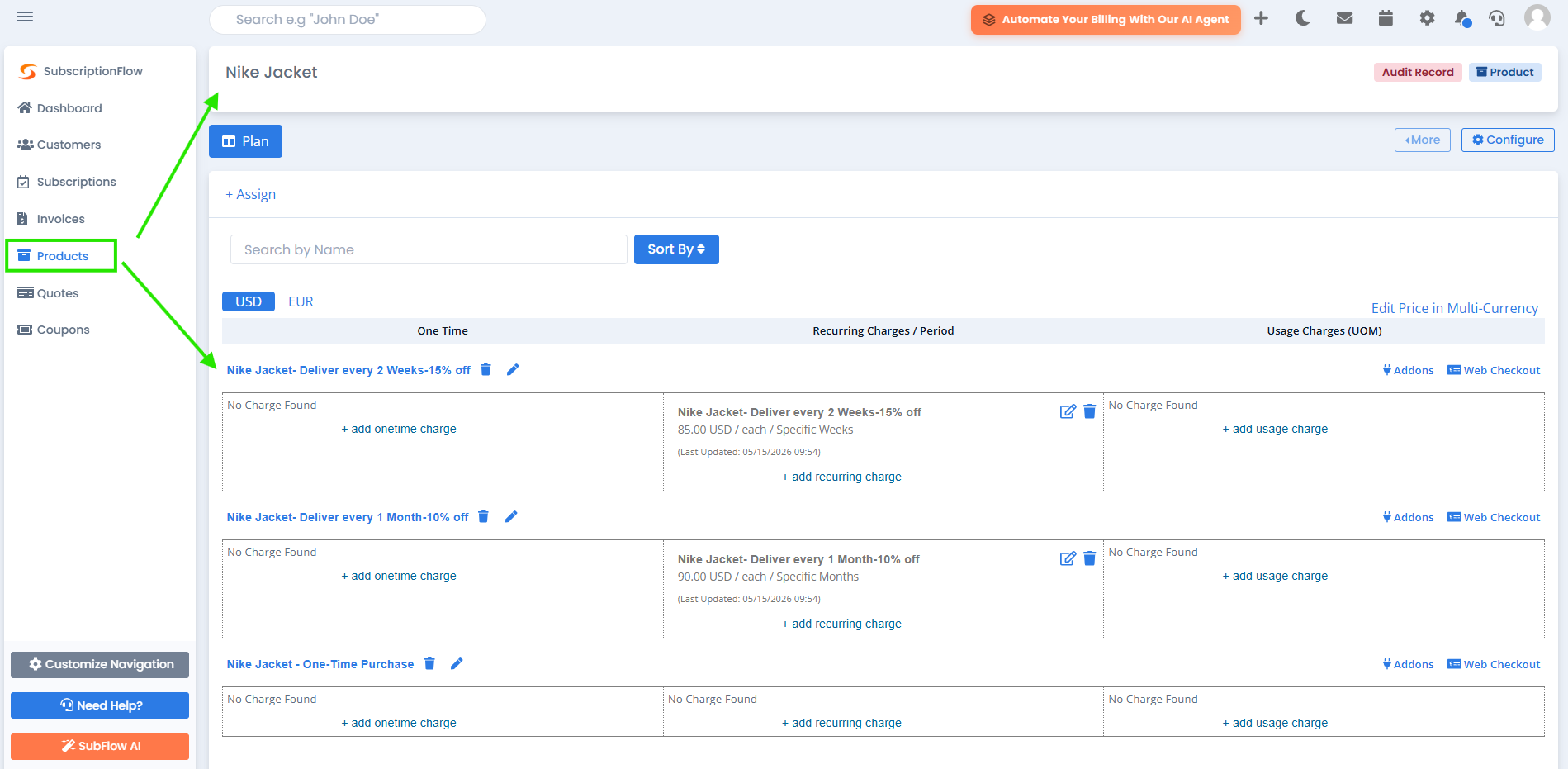Open the hamburger menu icon
Screen dimensions: 1568x769
point(25,17)
